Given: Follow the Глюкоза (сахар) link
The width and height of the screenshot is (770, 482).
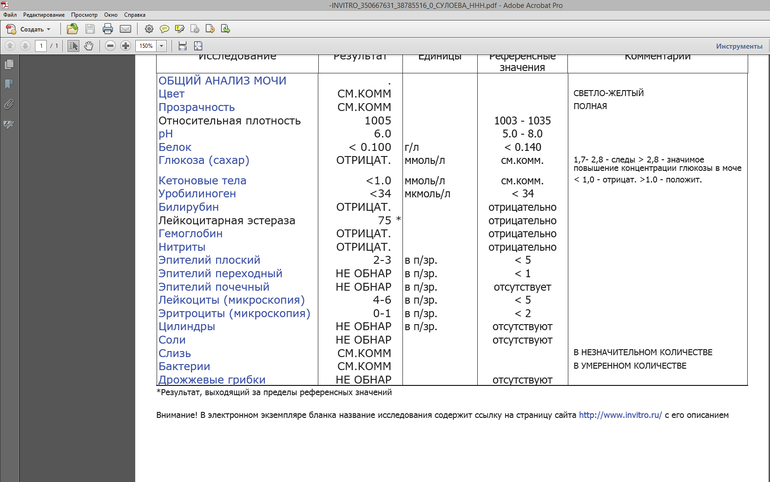Looking at the screenshot, I should 204,161.
